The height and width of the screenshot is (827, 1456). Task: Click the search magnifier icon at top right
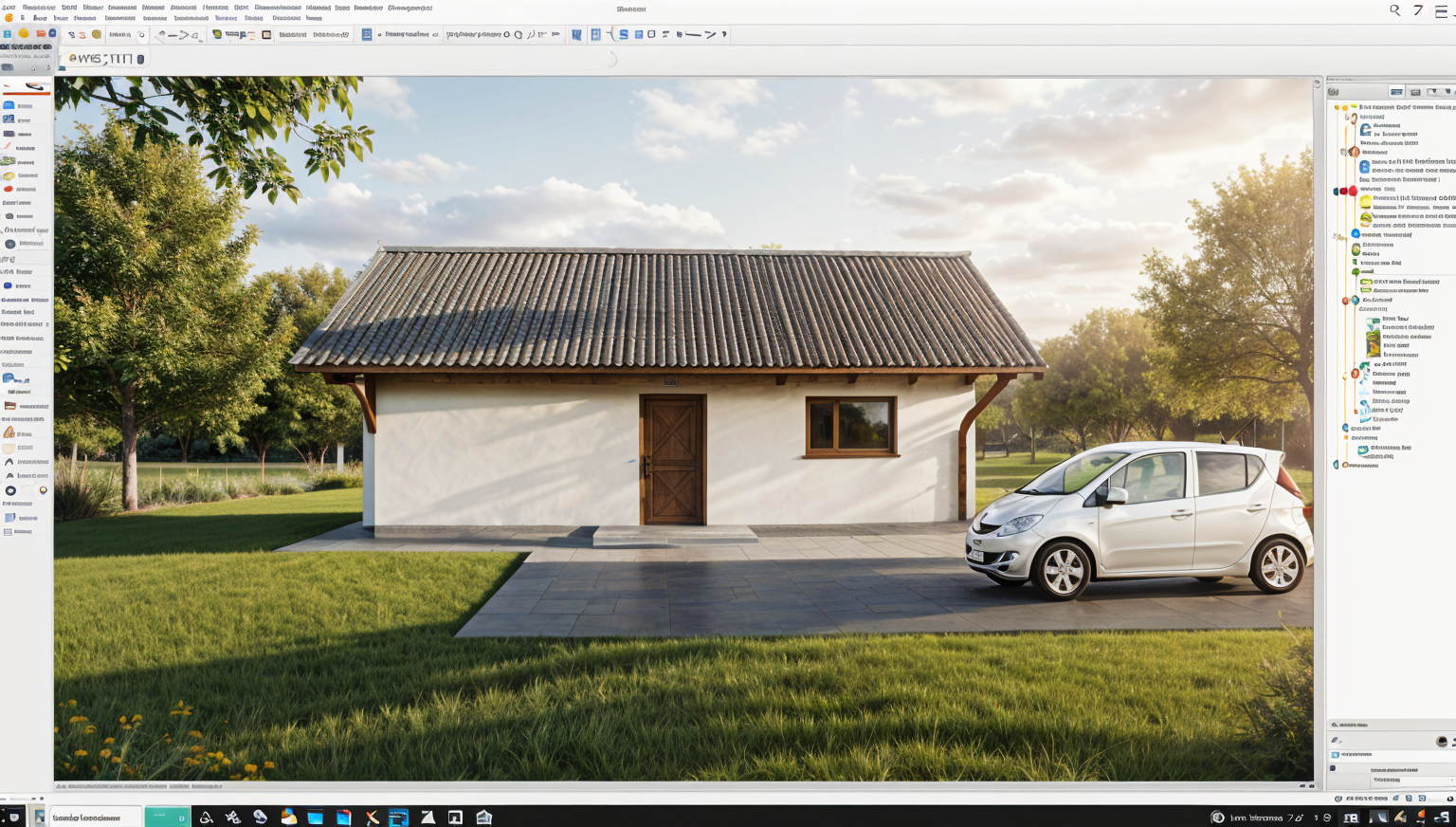(1394, 10)
